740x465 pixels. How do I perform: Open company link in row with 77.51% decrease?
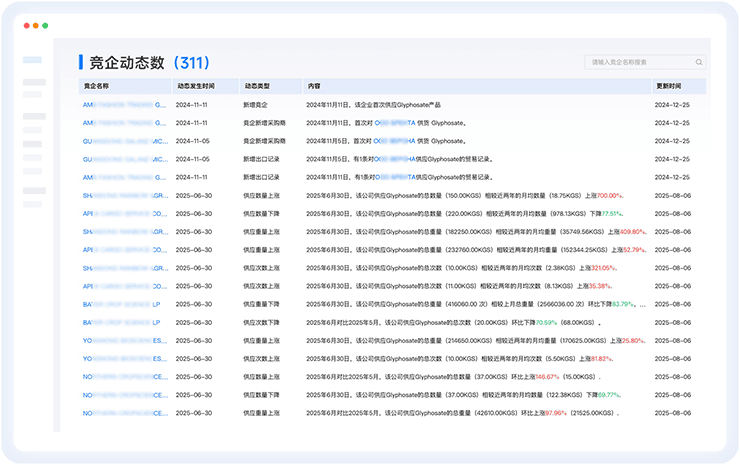coord(125,213)
